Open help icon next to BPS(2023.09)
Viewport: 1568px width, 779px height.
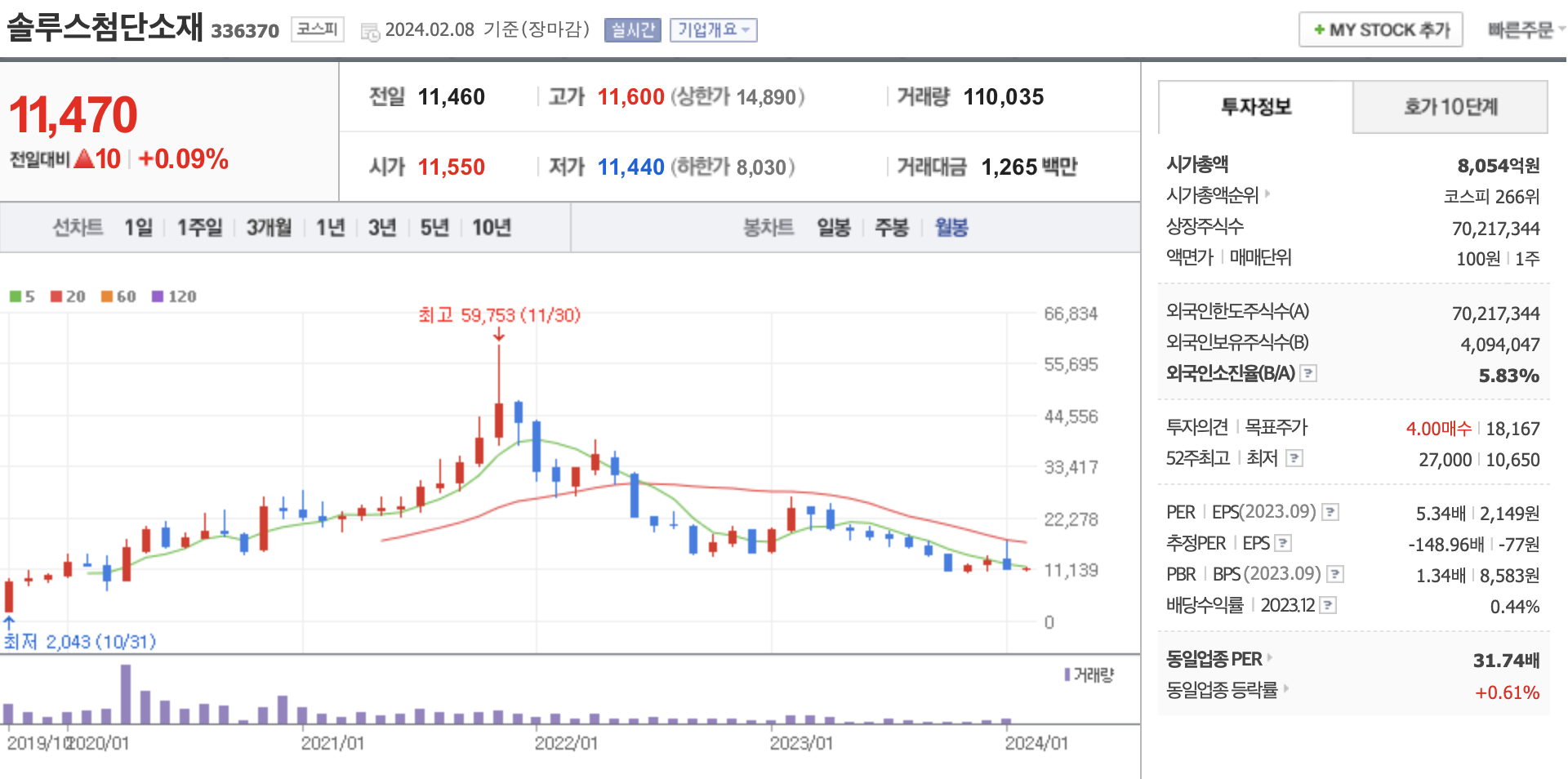(1335, 574)
